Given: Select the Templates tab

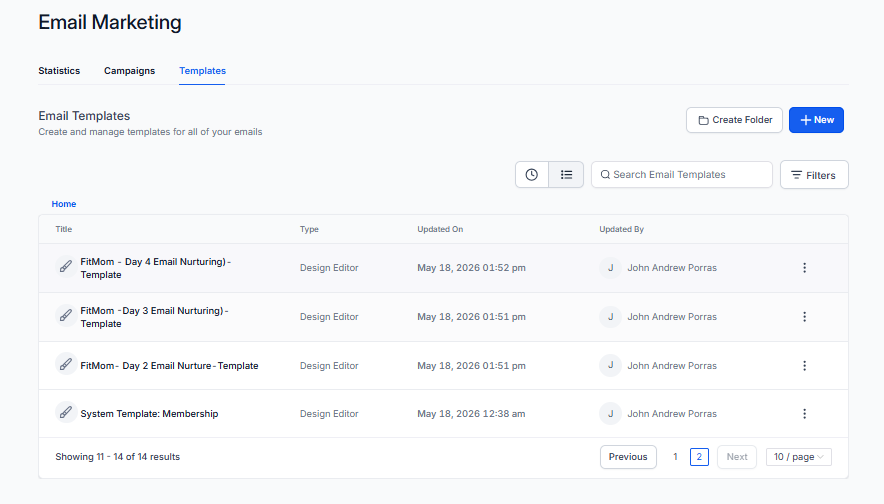Looking at the screenshot, I should click(x=202, y=71).
